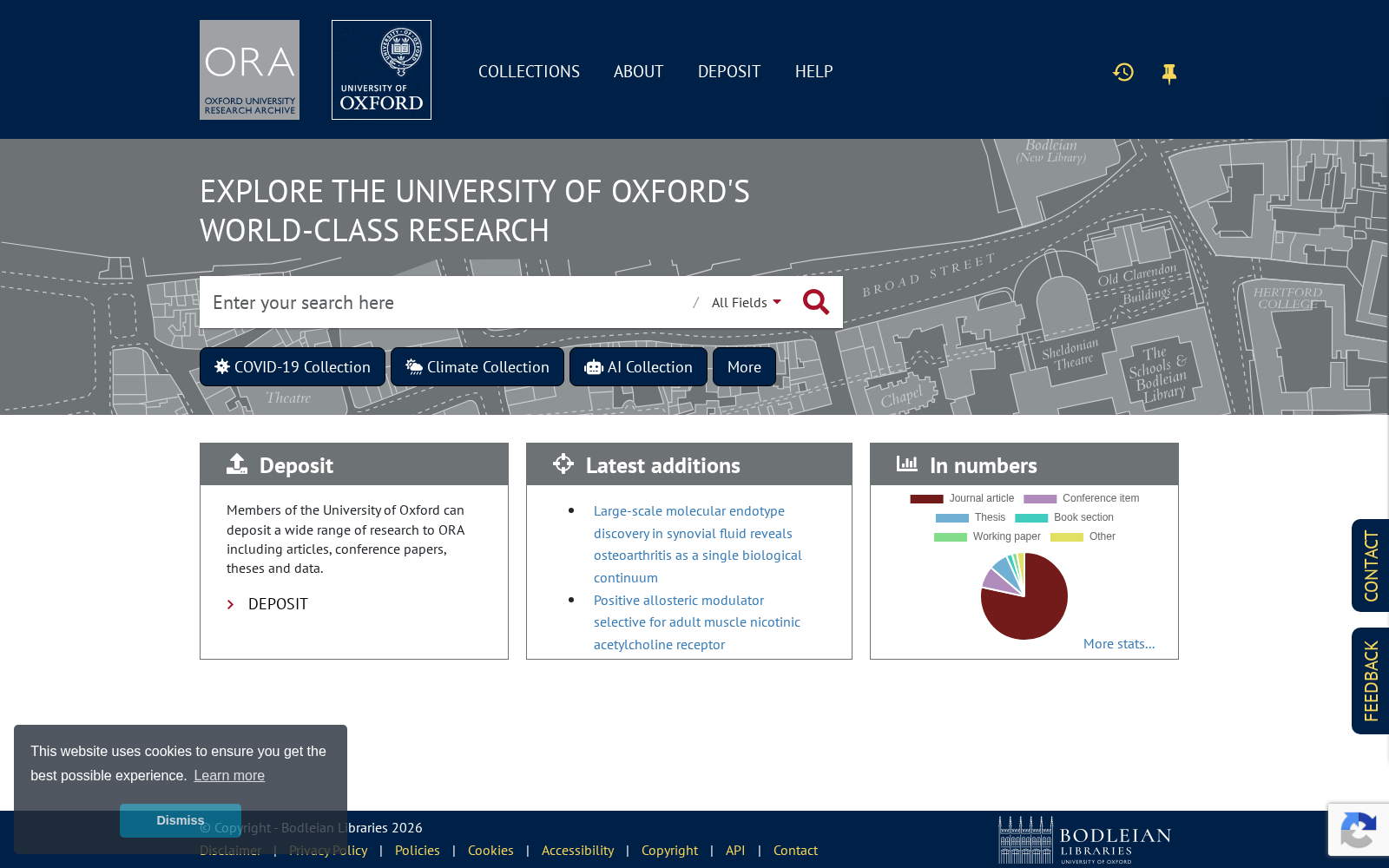Follow the Learn more cookie link

click(x=229, y=775)
